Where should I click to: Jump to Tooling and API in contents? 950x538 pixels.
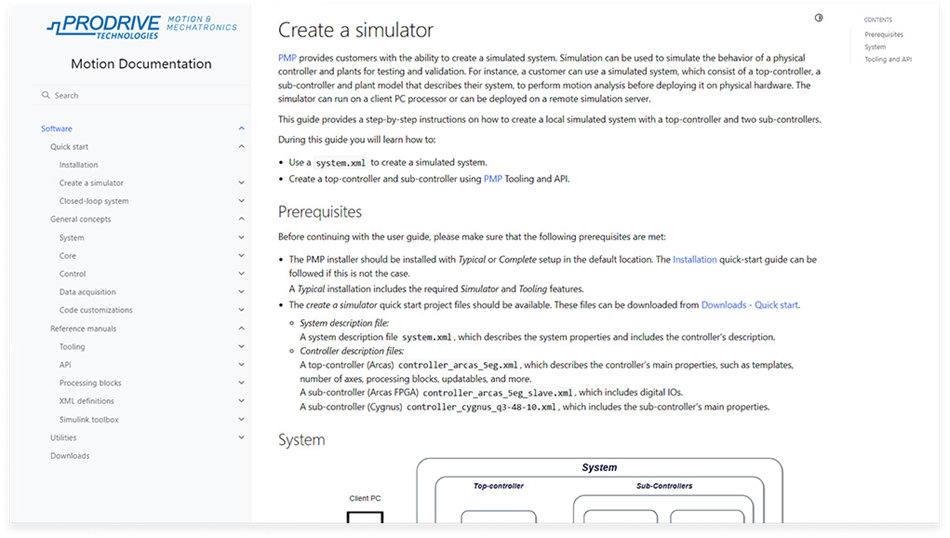pos(888,59)
